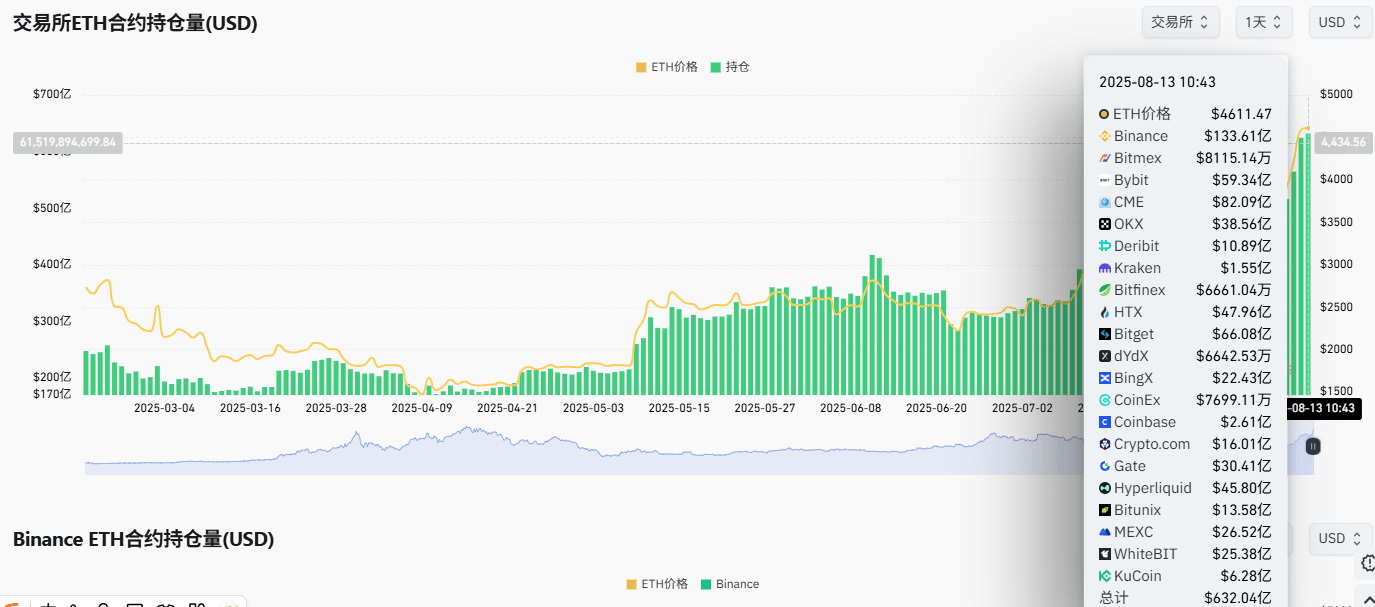
Task: Collapse the panel using the bottom-right chevron
Action: click(1368, 600)
